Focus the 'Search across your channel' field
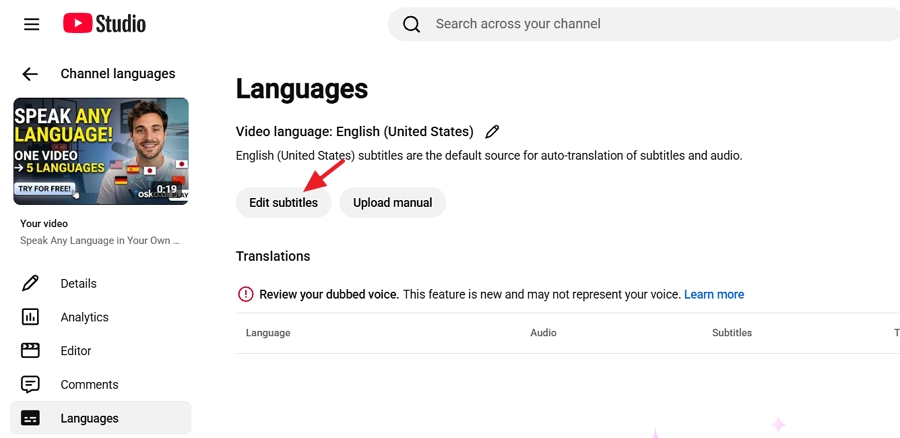The width and height of the screenshot is (900, 438). coord(644,24)
